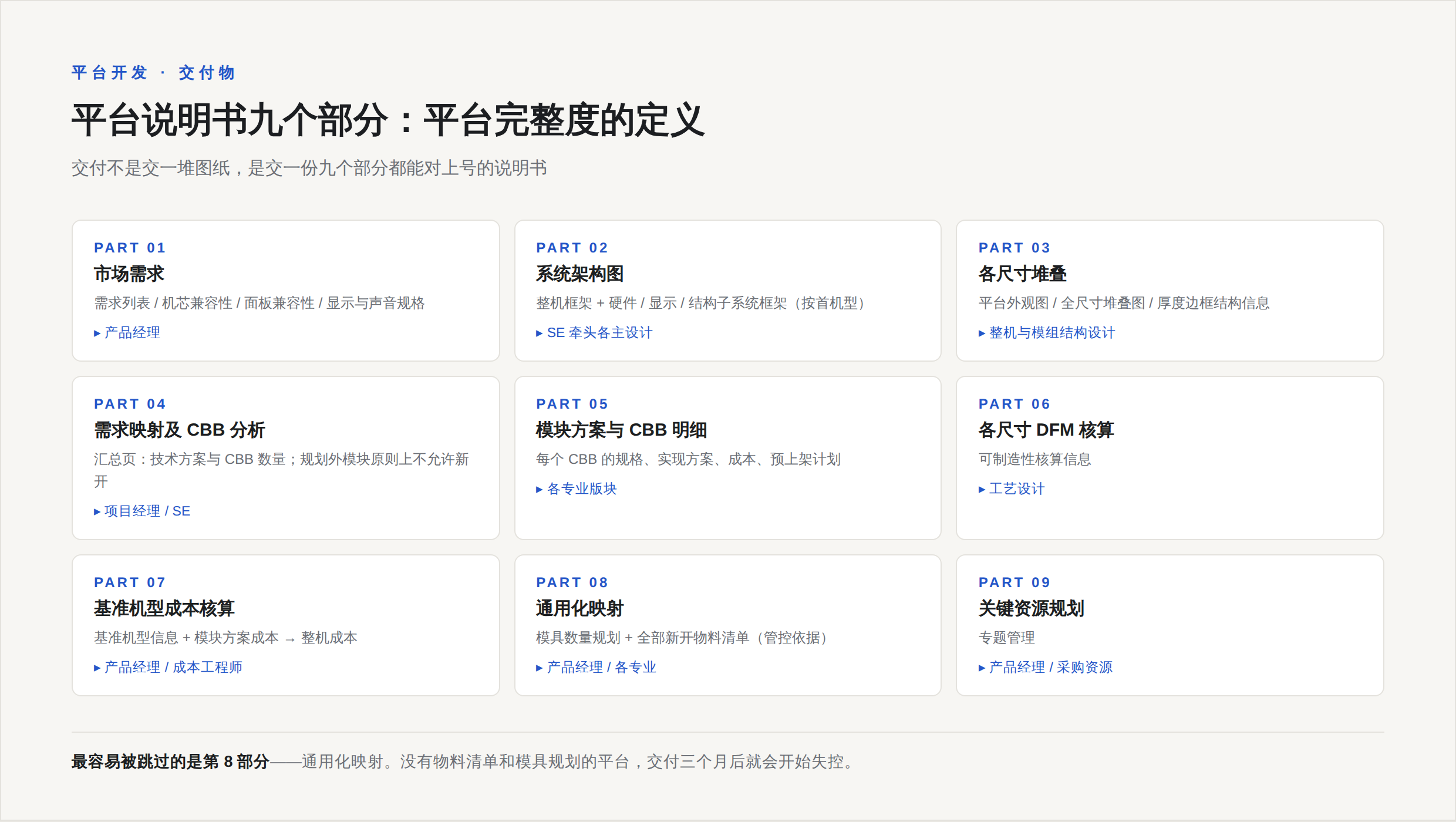The image size is (1456, 822).
Task: Click the owner tag SE 牵头各主设计
Action: pos(594,332)
